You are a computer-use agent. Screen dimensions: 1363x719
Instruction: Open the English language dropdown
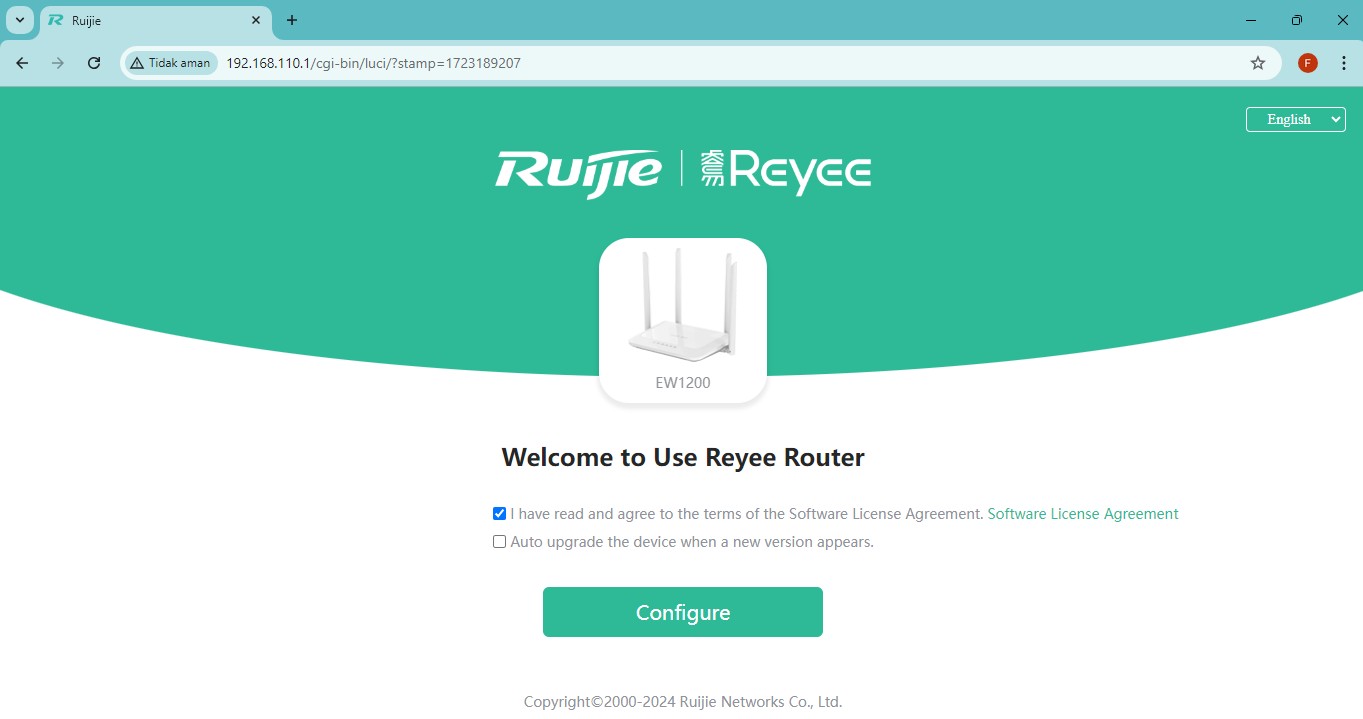[1295, 119]
